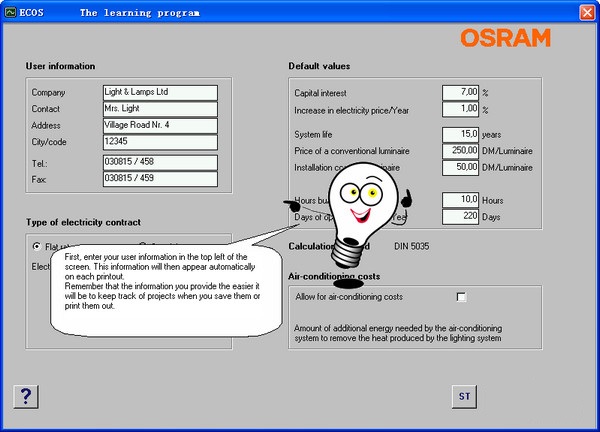Edit the installation cost value 50,00
Screen dimensions: 600x432
[x=460, y=168]
